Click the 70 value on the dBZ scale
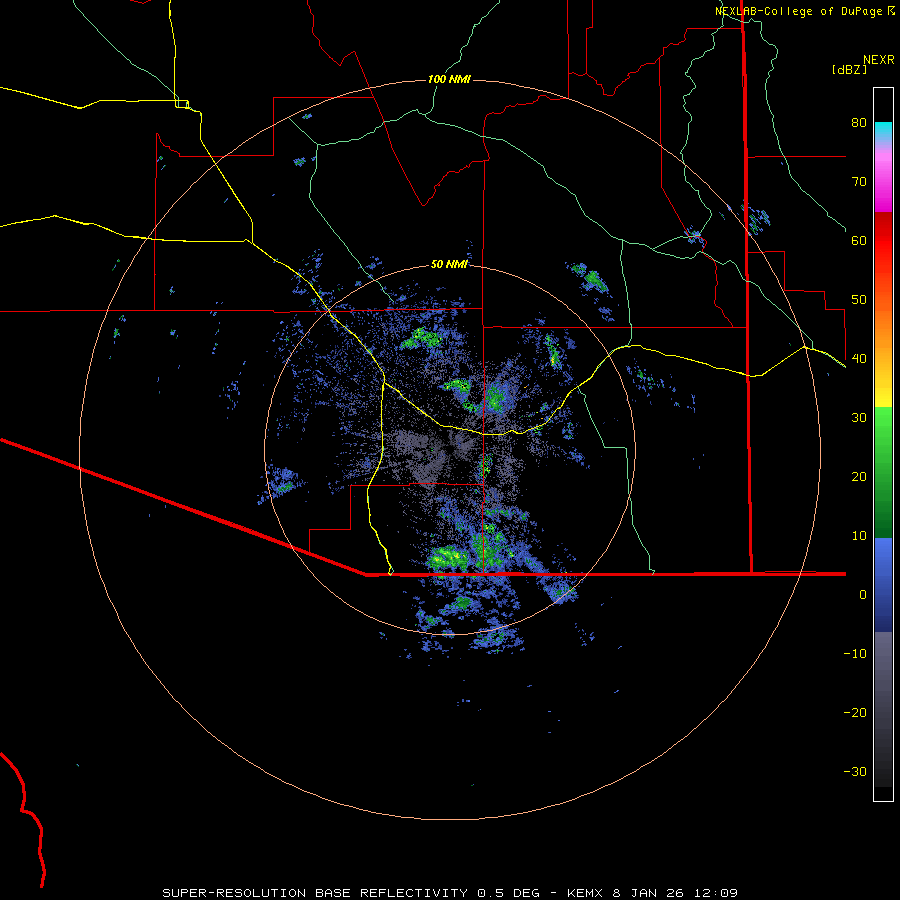Viewport: 900px width, 900px height. pyautogui.click(x=859, y=182)
